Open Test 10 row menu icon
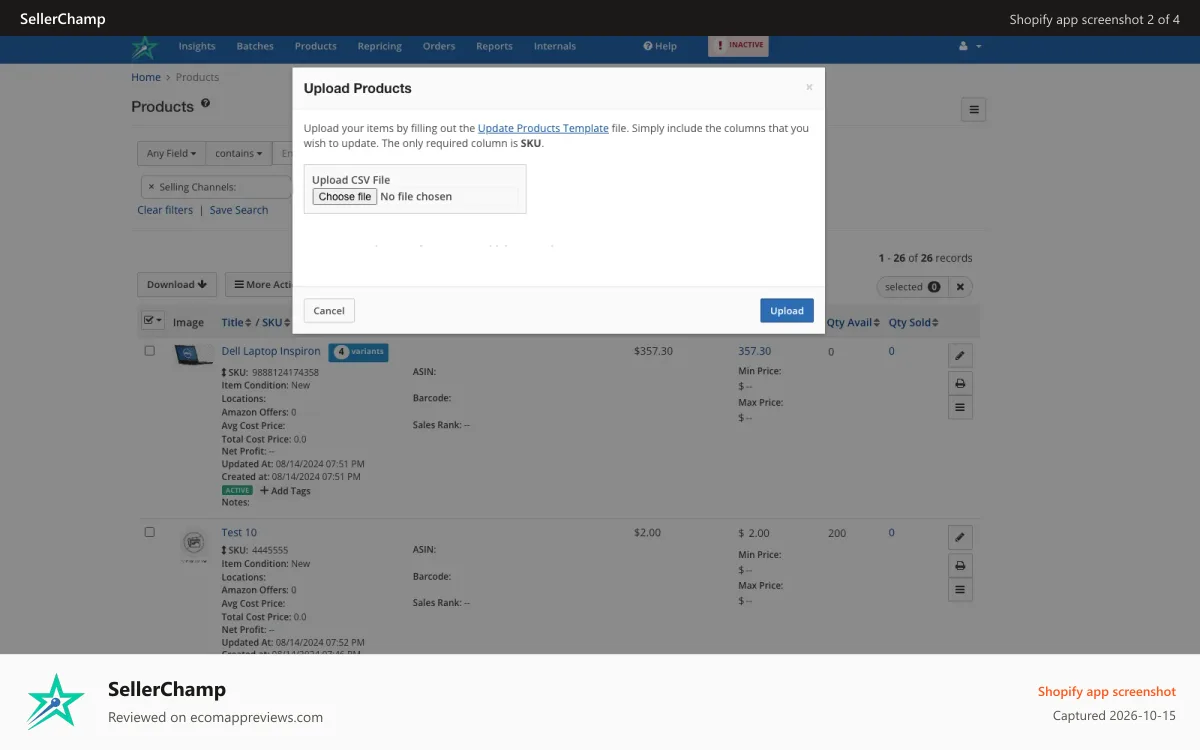Image resolution: width=1200 pixels, height=750 pixels. point(960,589)
